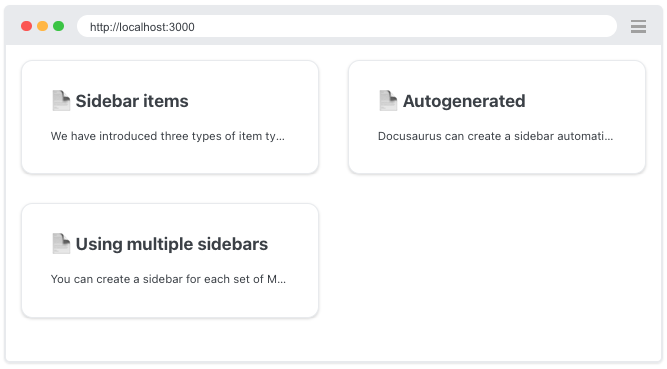Click the document icon beside Sidebar items

(61, 101)
